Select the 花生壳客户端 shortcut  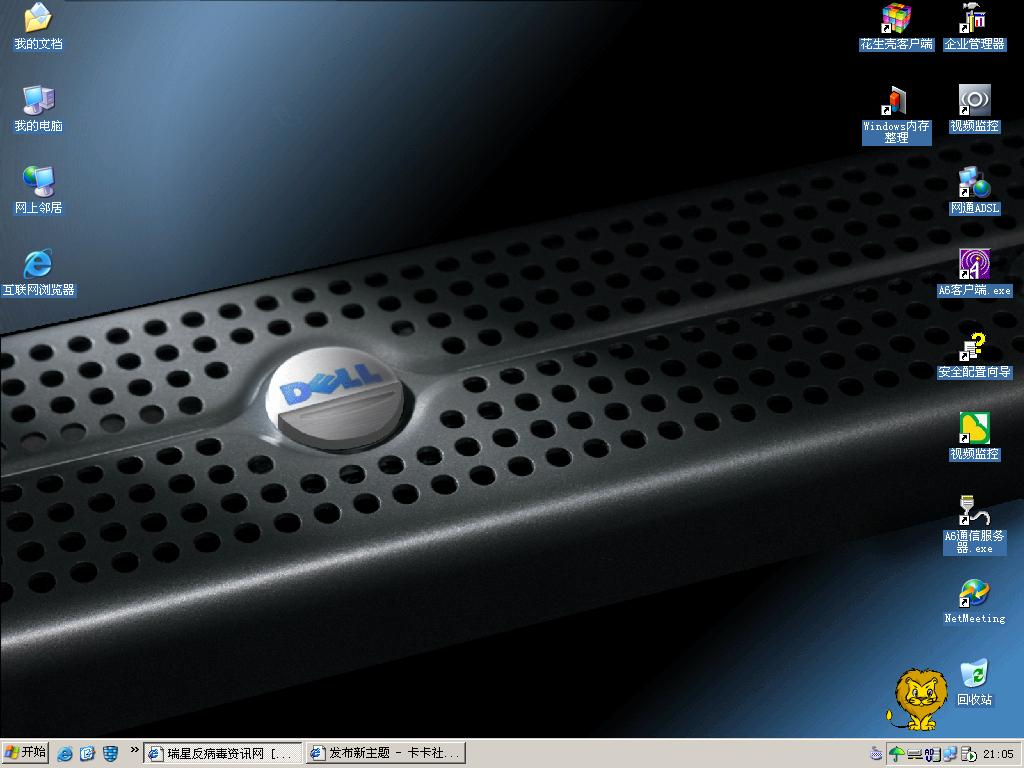tap(896, 27)
